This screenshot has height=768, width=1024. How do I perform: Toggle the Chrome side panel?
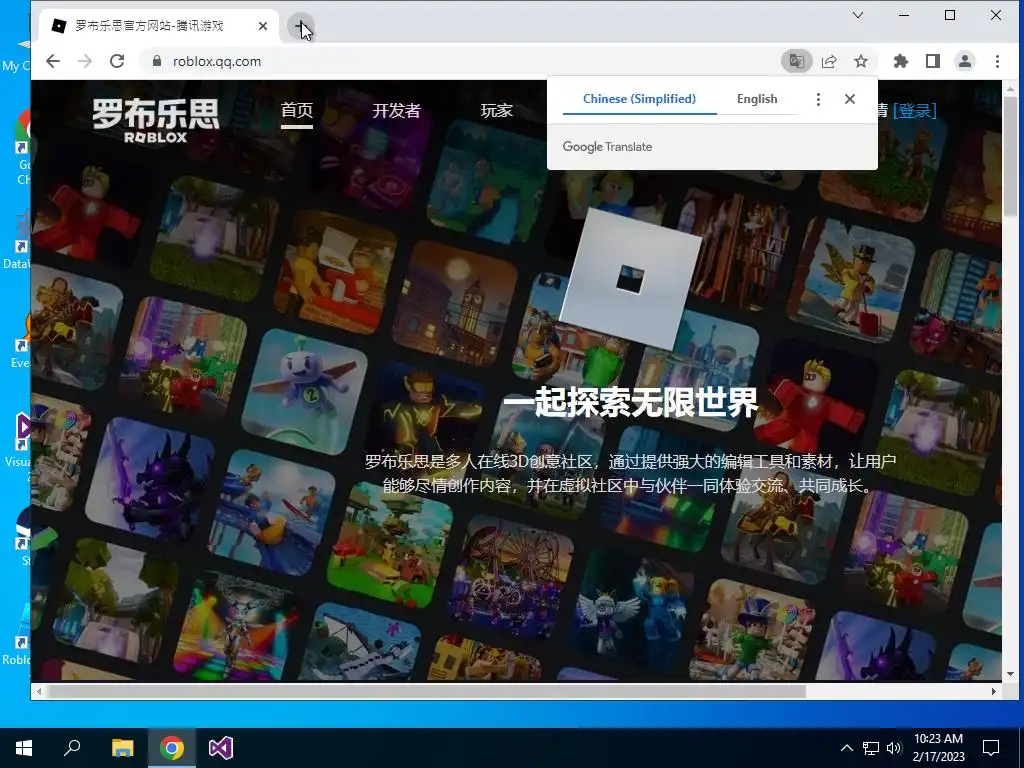(x=933, y=61)
